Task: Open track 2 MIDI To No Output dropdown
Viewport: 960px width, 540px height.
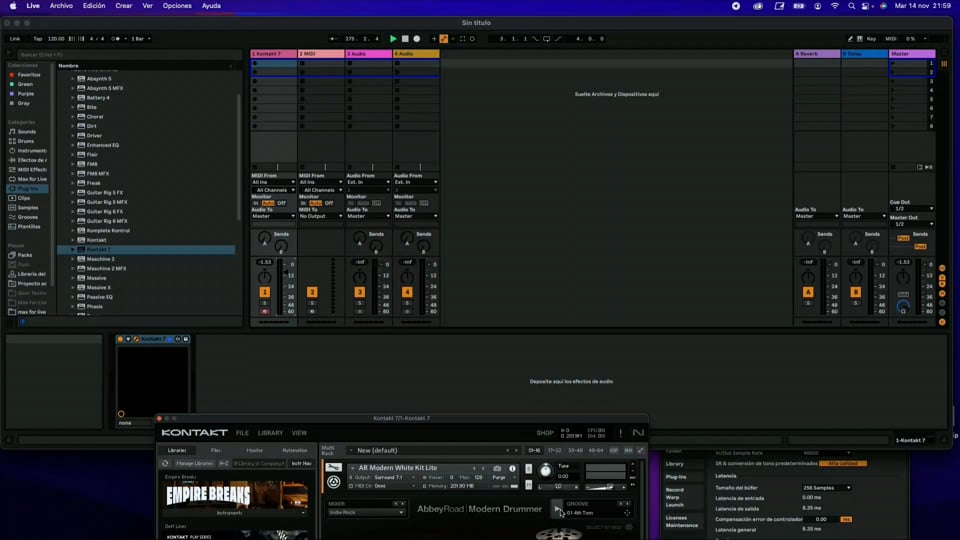Action: [321, 216]
